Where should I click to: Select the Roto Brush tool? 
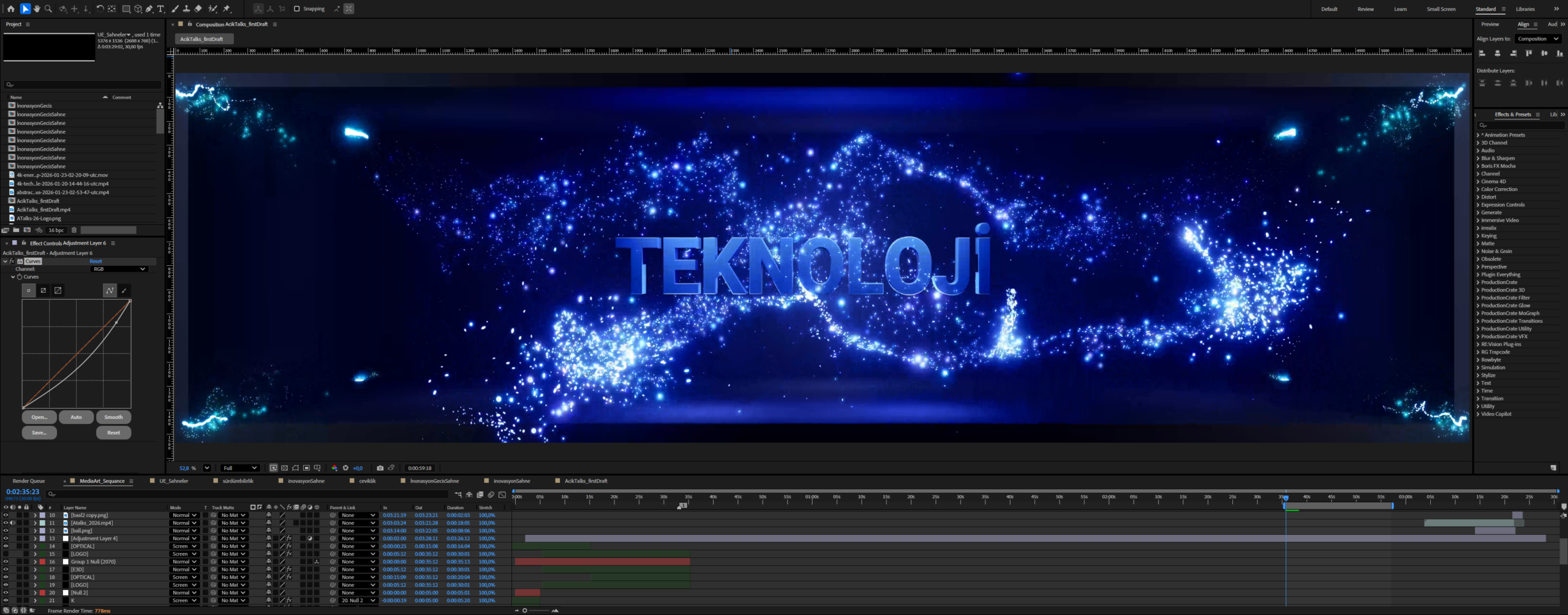click(x=213, y=9)
